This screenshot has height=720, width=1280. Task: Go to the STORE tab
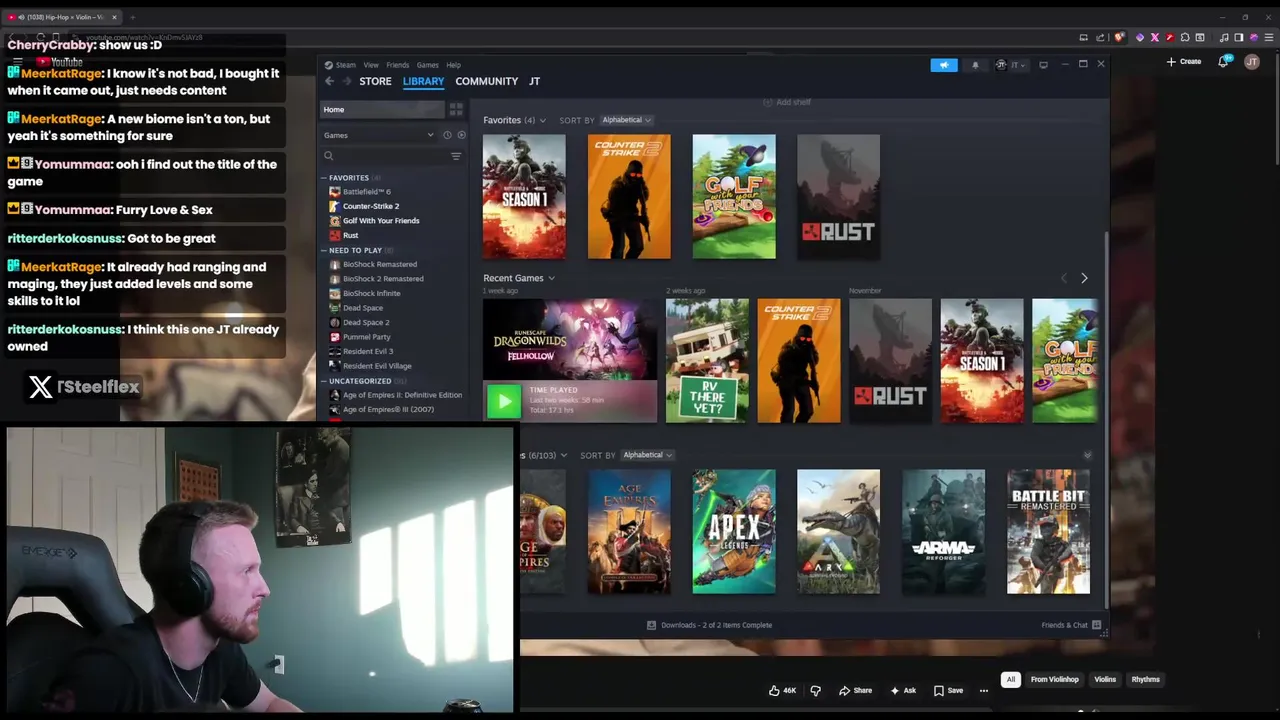point(376,81)
